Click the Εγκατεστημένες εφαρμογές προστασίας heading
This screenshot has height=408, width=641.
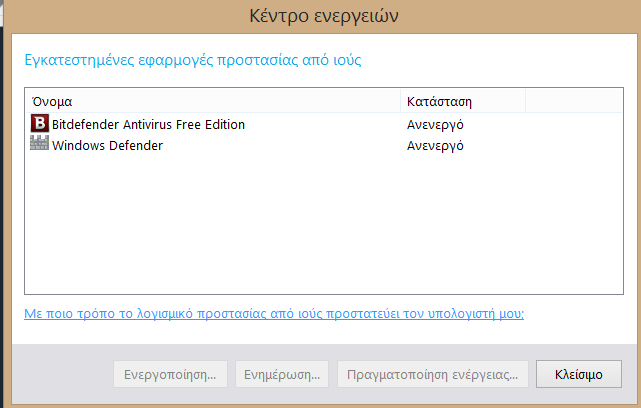(193, 60)
